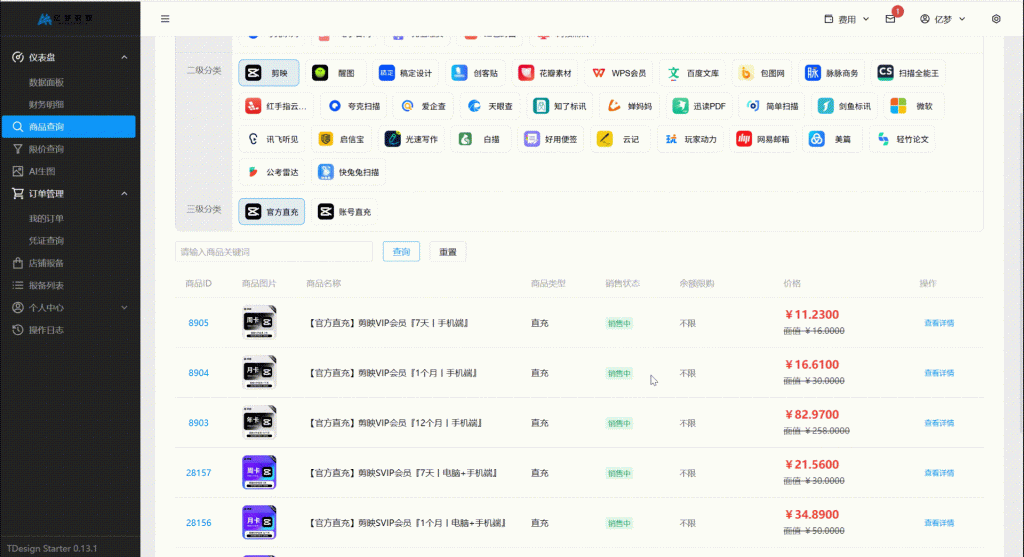Select the 爱企查 category chip
The image size is (1024, 557).
(423, 106)
